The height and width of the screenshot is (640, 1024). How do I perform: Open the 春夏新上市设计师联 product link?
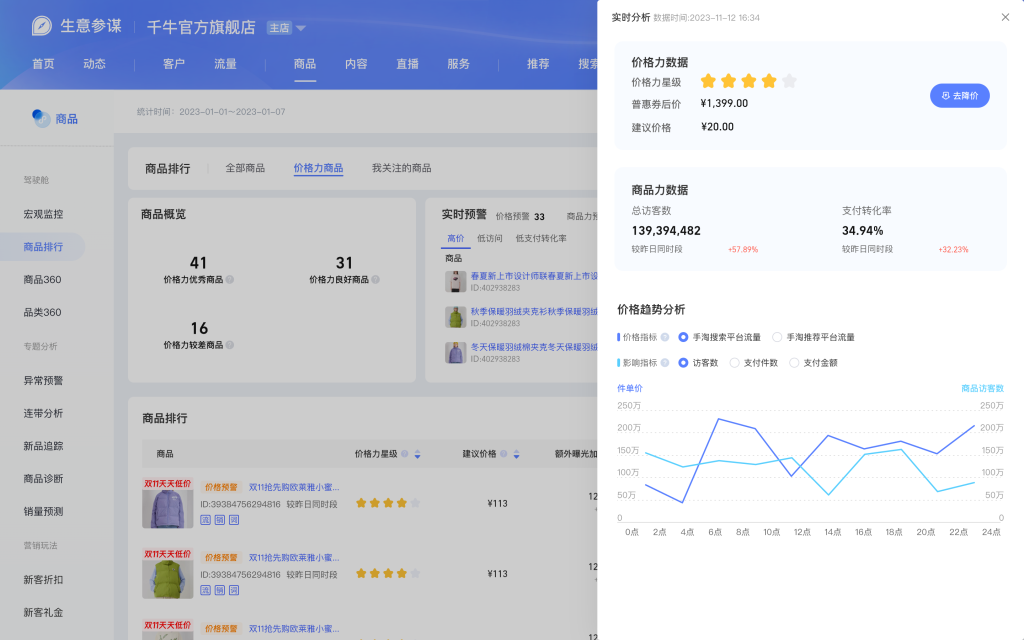point(534,276)
